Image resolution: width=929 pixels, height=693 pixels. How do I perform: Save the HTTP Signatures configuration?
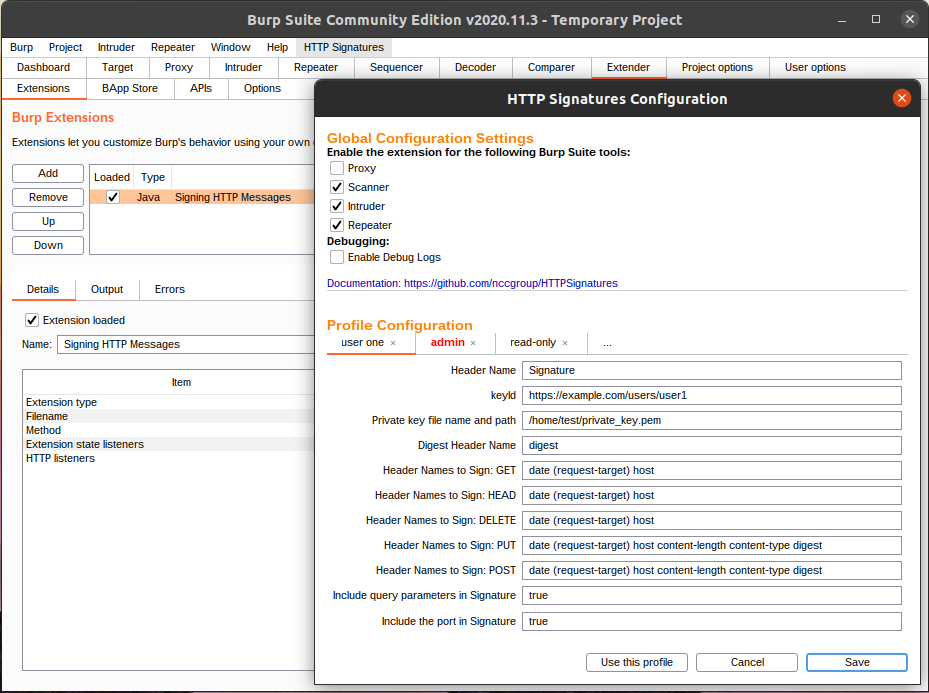click(857, 662)
